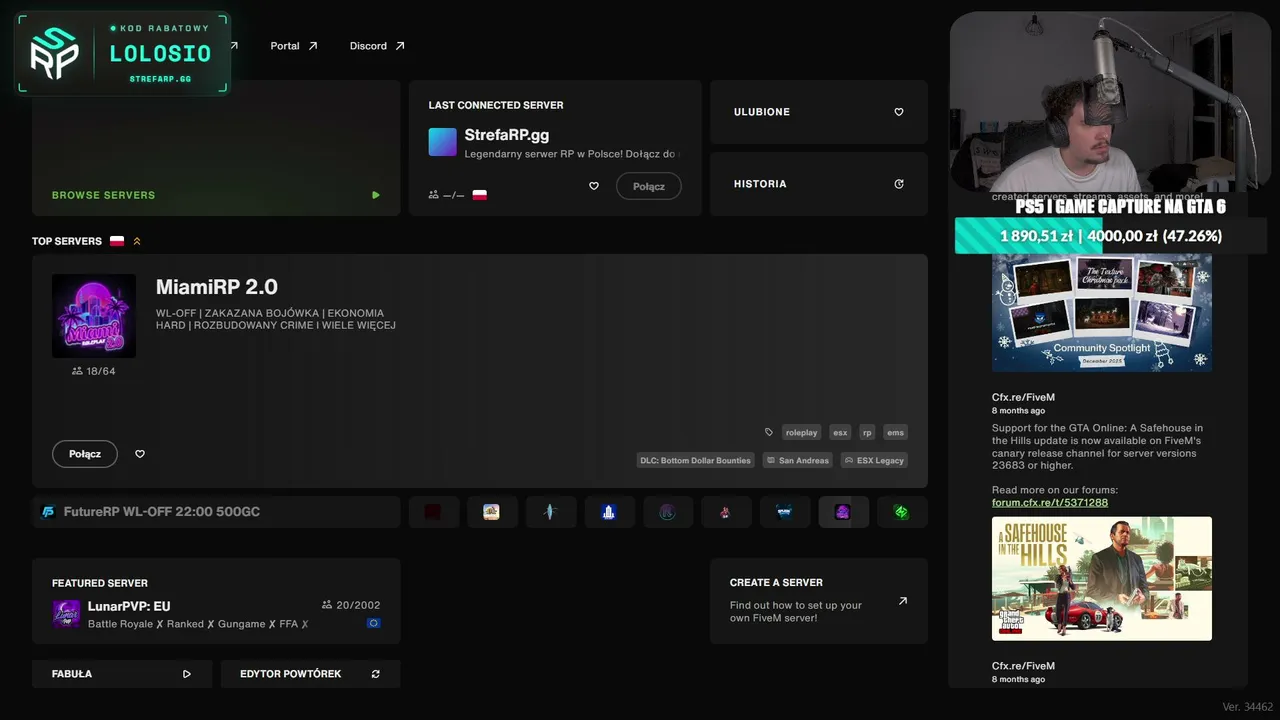1280x720 pixels.
Task: Select the FutureRP server logo icon
Action: (48, 512)
